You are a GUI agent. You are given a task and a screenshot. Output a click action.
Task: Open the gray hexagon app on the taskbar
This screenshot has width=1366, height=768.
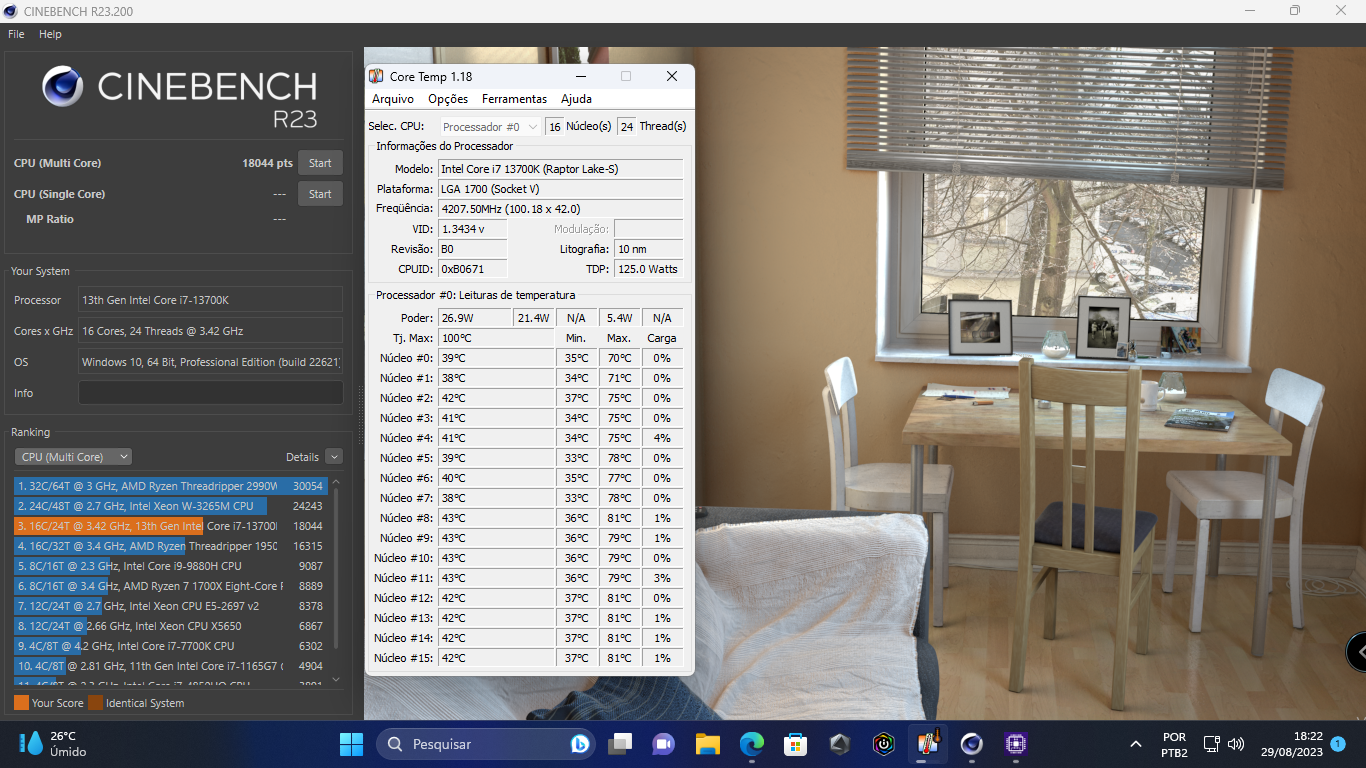point(840,744)
